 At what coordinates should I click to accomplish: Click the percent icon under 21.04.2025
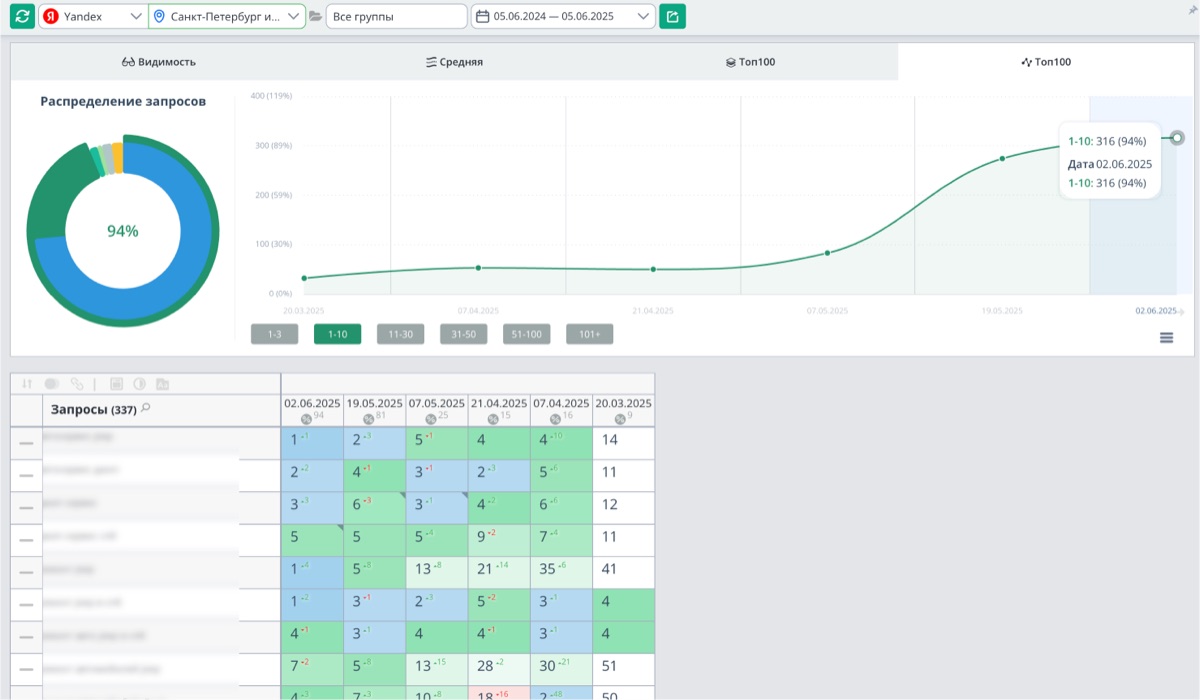point(492,419)
